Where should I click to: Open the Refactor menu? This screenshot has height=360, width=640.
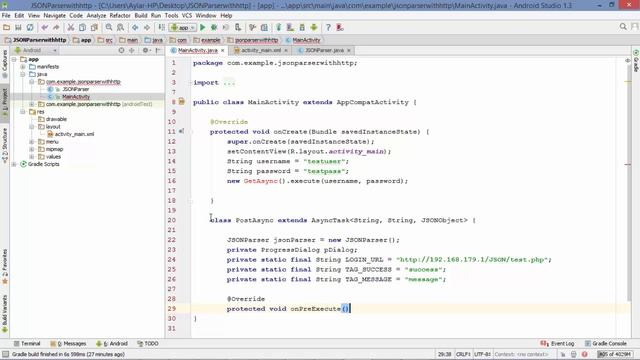(x=120, y=16)
